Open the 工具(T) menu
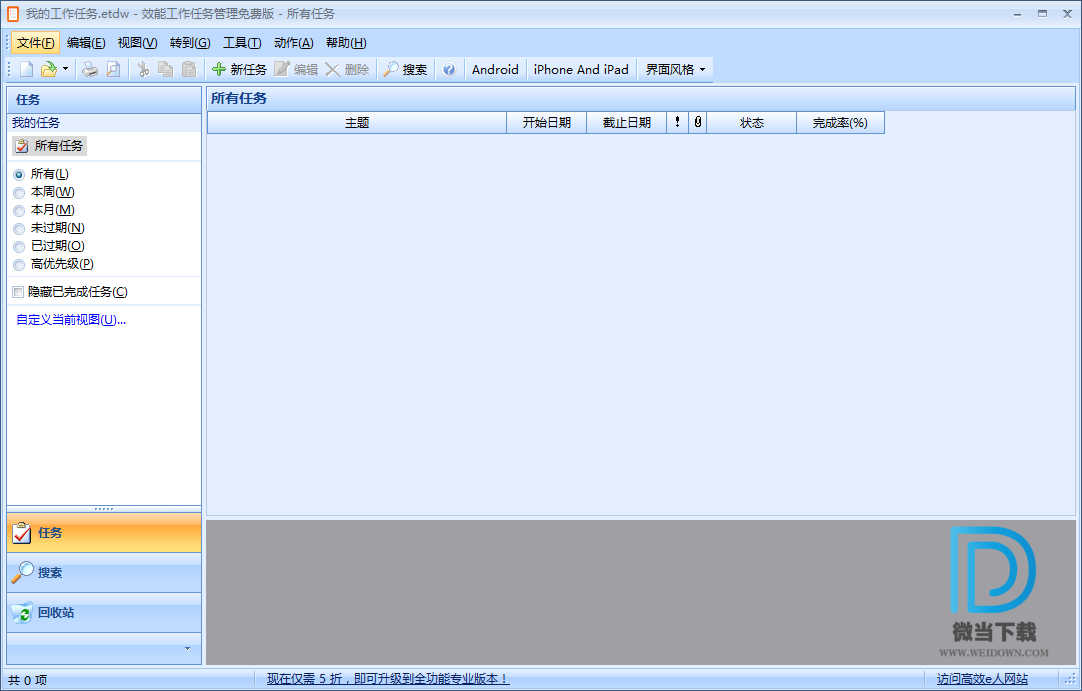 coord(242,43)
